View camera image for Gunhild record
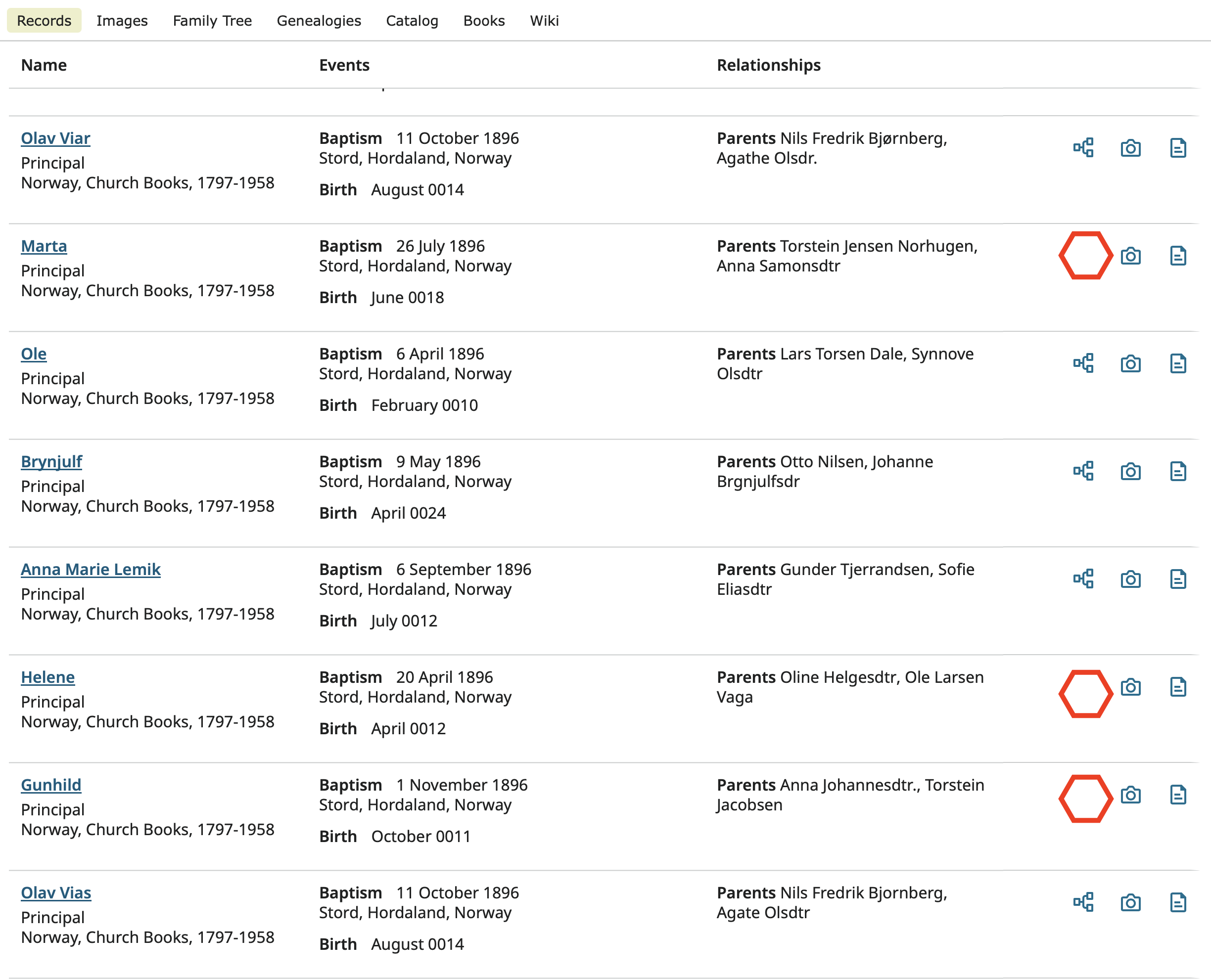The width and height of the screenshot is (1211, 980). (1130, 795)
